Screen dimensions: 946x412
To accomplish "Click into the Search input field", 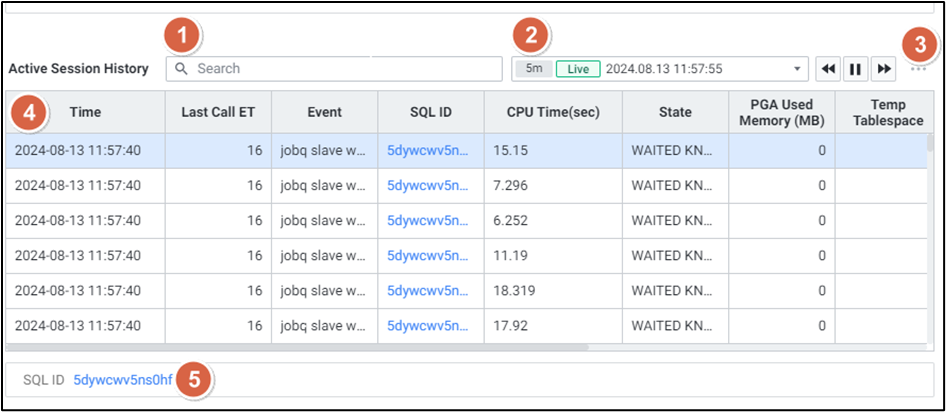I will coord(340,69).
